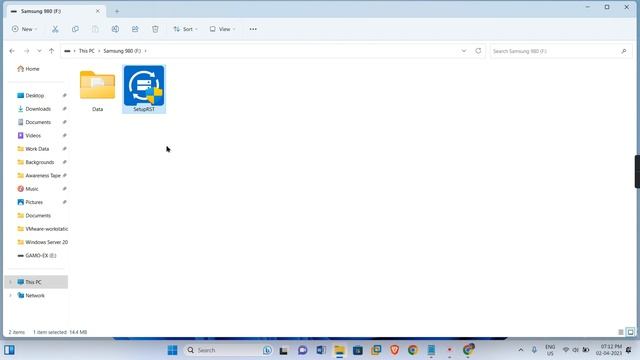Add a new Explorer tab
The width and height of the screenshot is (640, 360).
point(117,11)
